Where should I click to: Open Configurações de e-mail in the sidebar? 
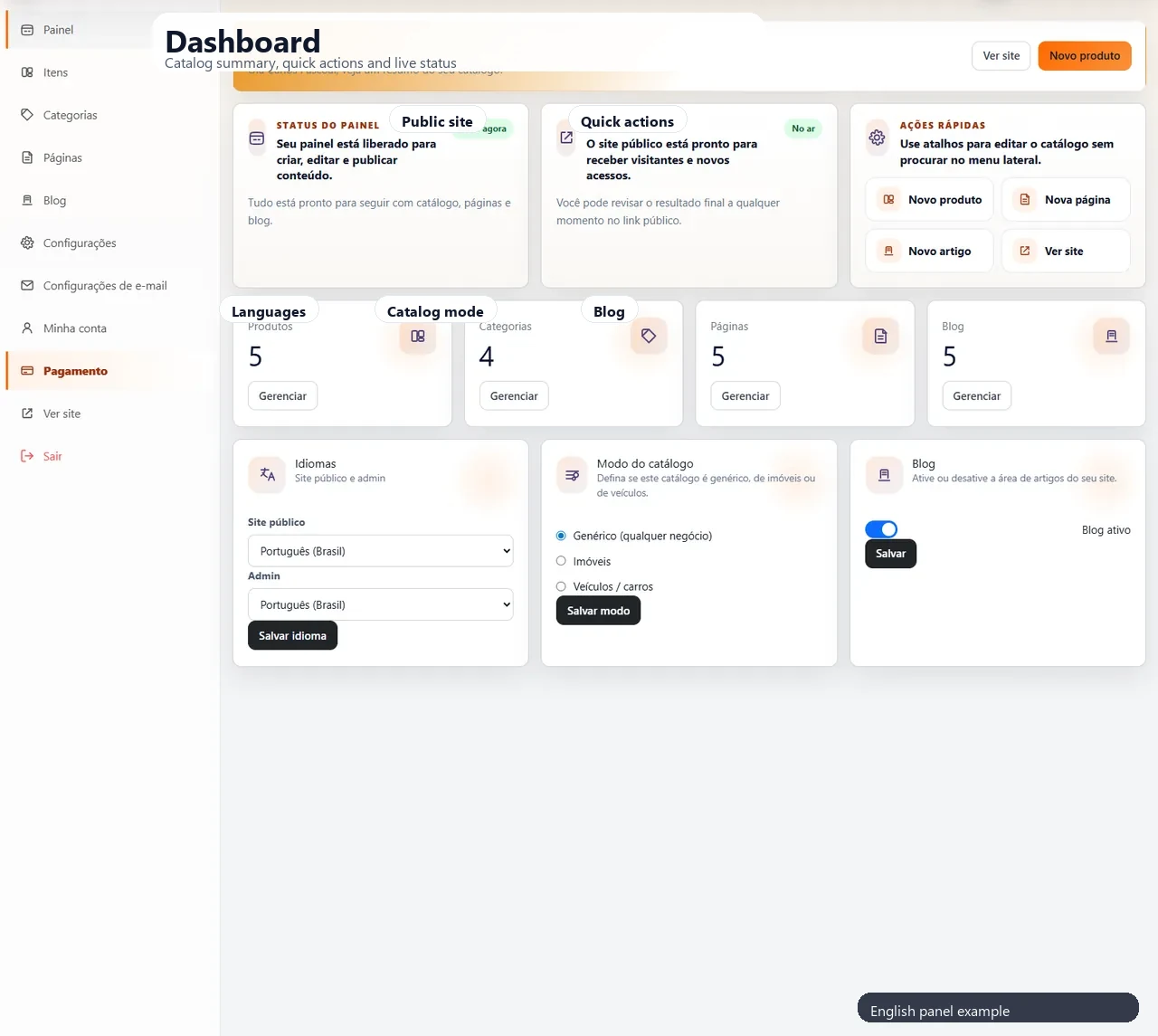(110, 285)
